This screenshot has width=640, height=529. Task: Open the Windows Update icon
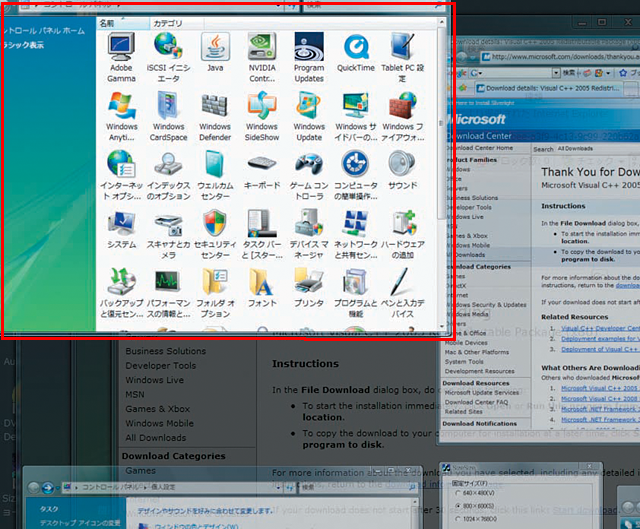click(309, 116)
